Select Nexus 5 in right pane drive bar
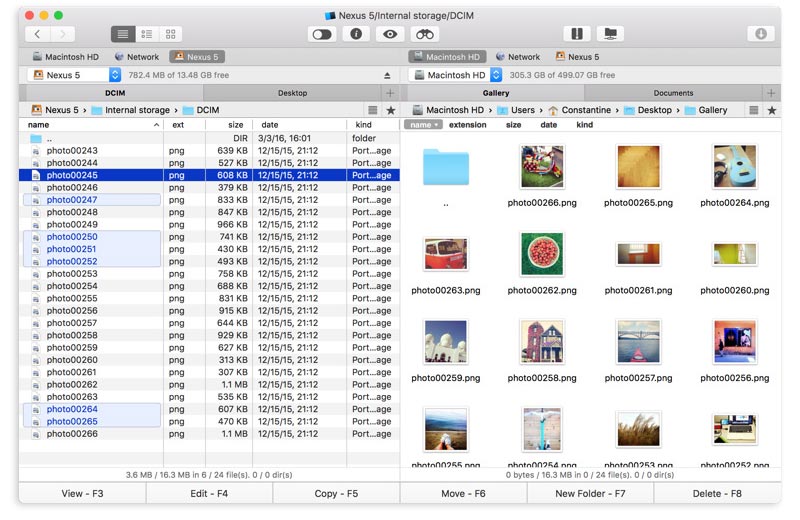Image resolution: width=800 pixels, height=520 pixels. (x=578, y=57)
